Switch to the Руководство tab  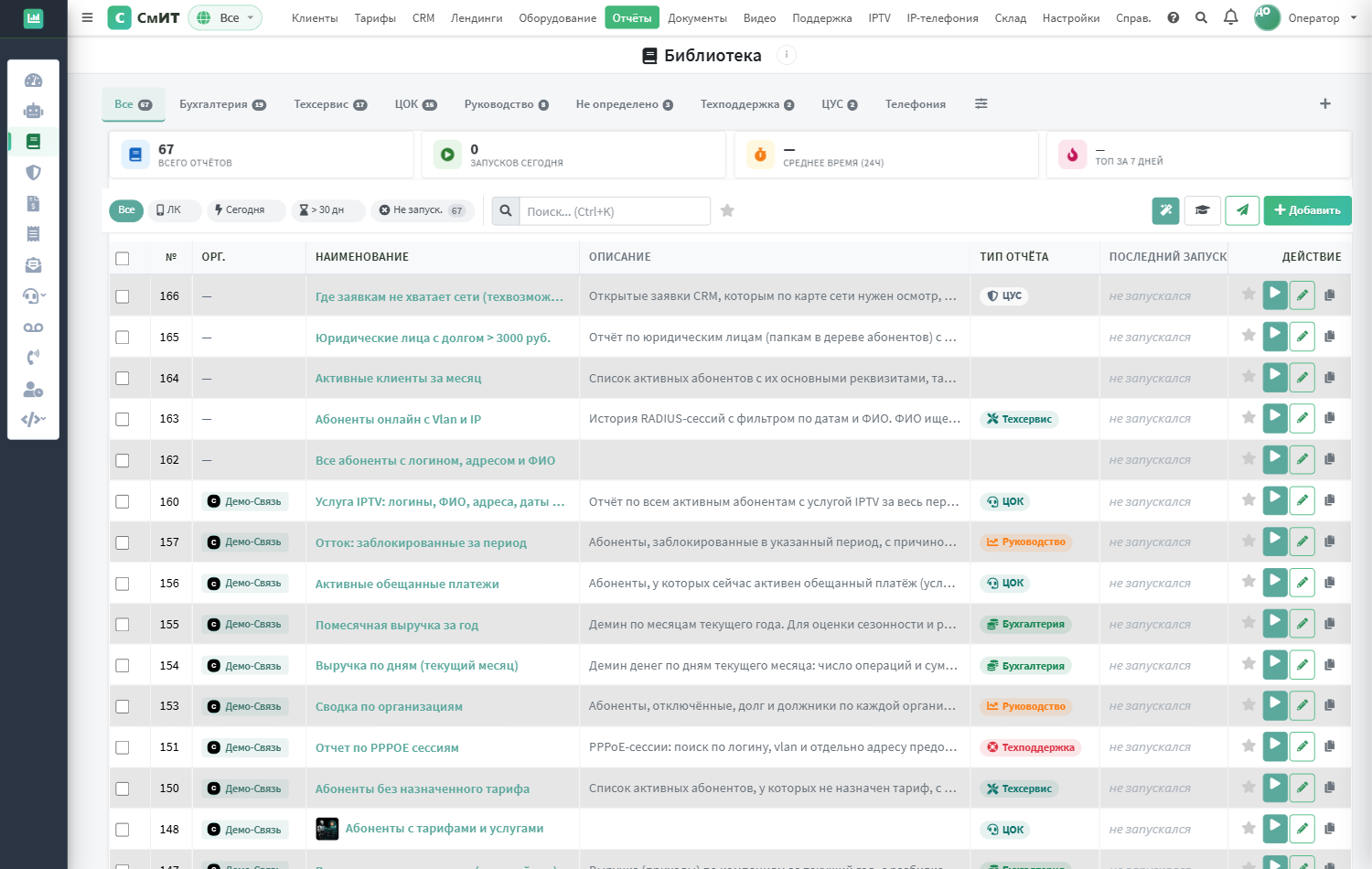(506, 104)
